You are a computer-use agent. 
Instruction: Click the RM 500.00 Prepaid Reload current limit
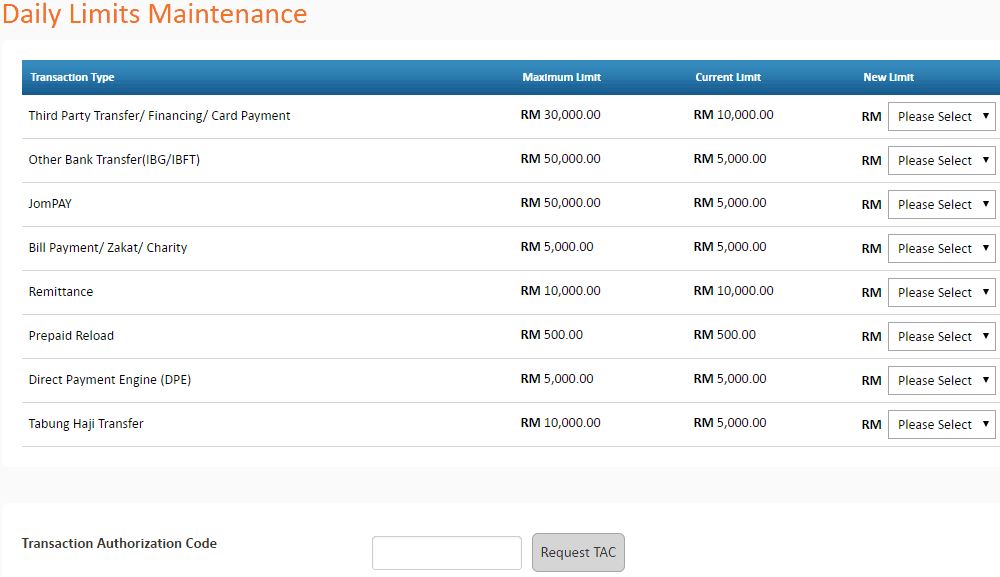(724, 335)
